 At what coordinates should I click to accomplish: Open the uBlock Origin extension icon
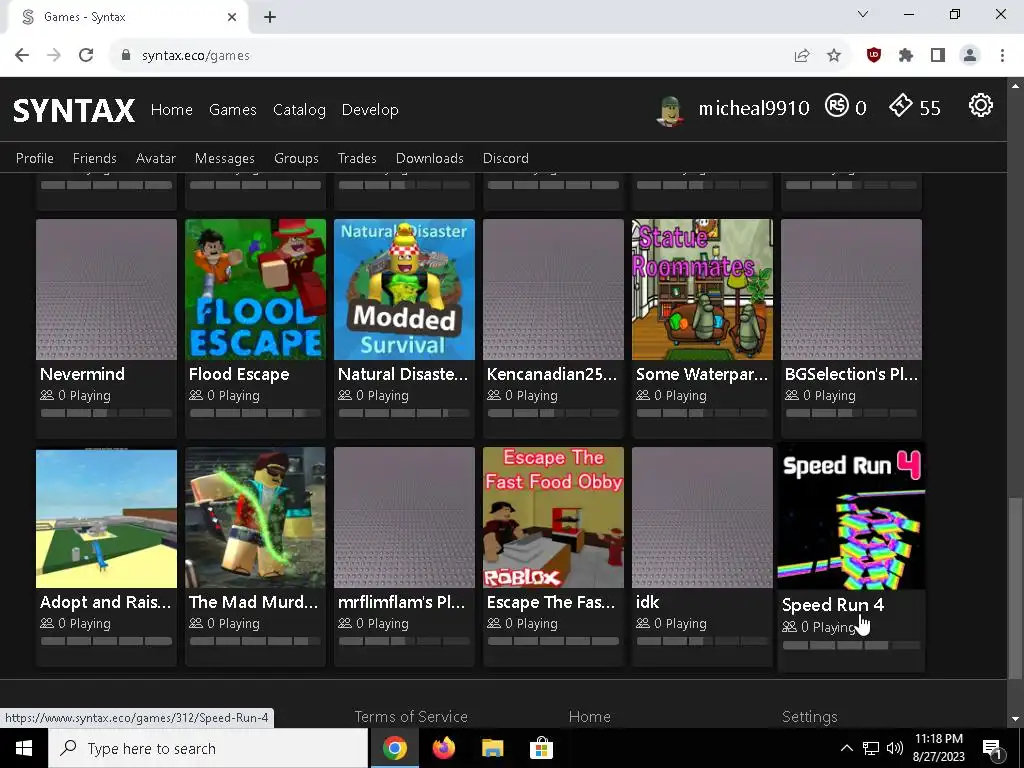tap(874, 56)
